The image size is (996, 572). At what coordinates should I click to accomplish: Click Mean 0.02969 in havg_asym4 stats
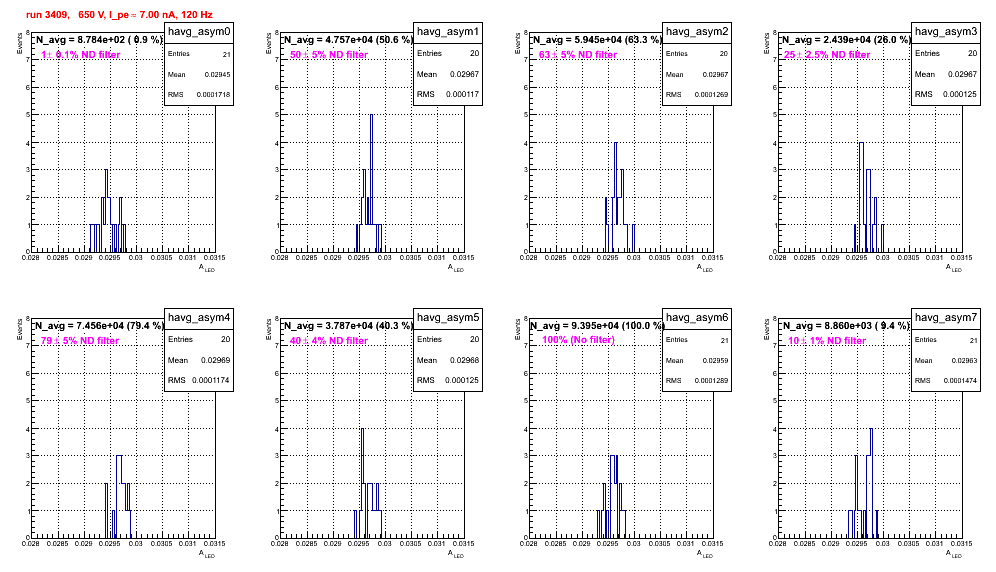click(199, 360)
